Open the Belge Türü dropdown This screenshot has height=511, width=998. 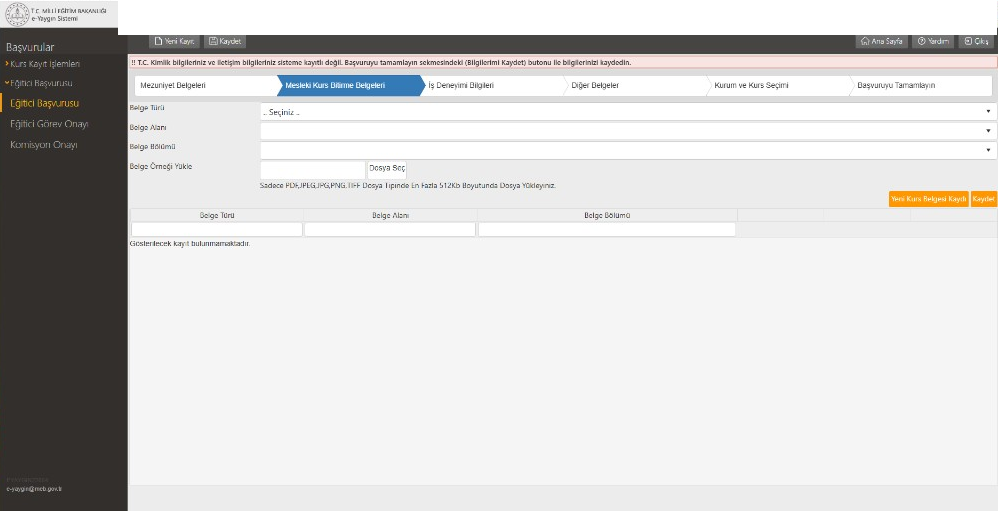click(x=628, y=112)
